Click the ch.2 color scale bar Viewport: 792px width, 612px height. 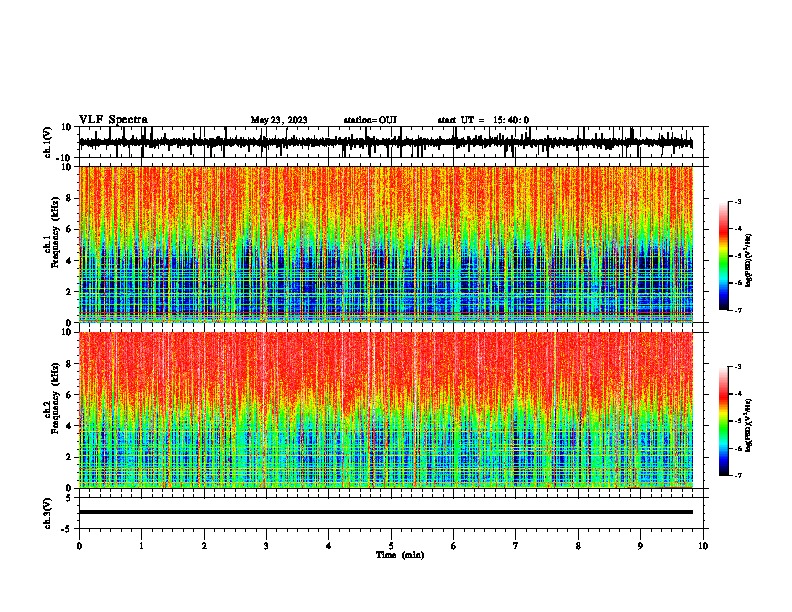[724, 421]
